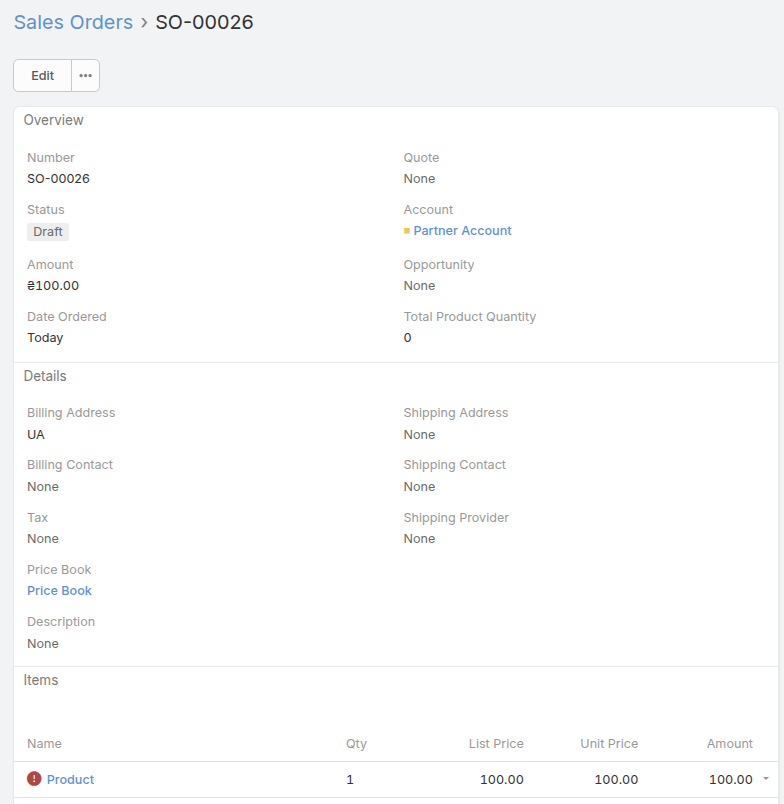Viewport: 784px width, 804px height.
Task: Expand the Product row actions caret
Action: [x=766, y=779]
